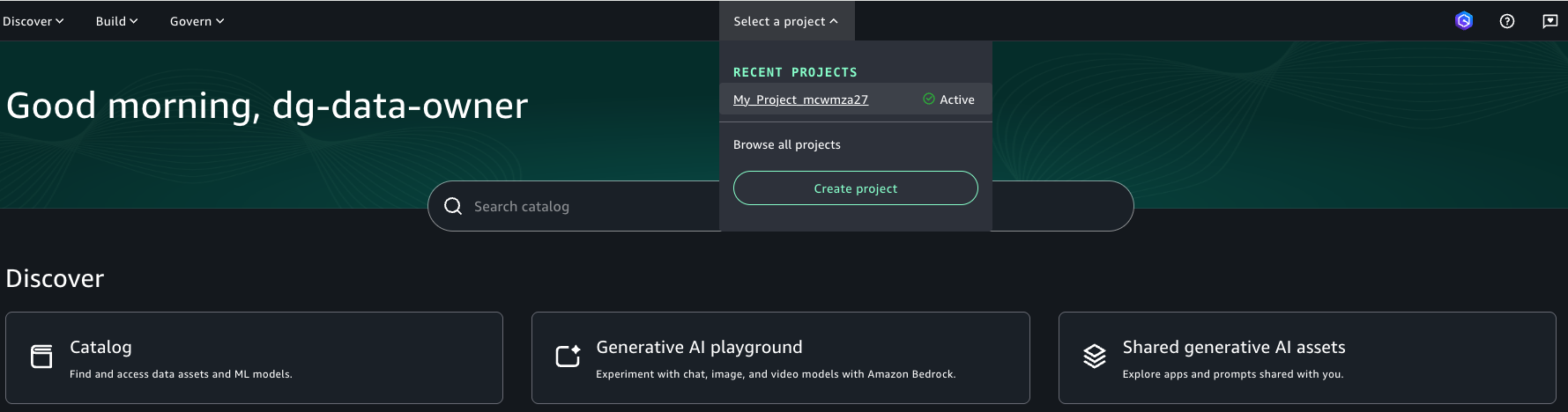The width and height of the screenshot is (1568, 412).
Task: Select Browse all projects entry
Action: [x=787, y=144]
